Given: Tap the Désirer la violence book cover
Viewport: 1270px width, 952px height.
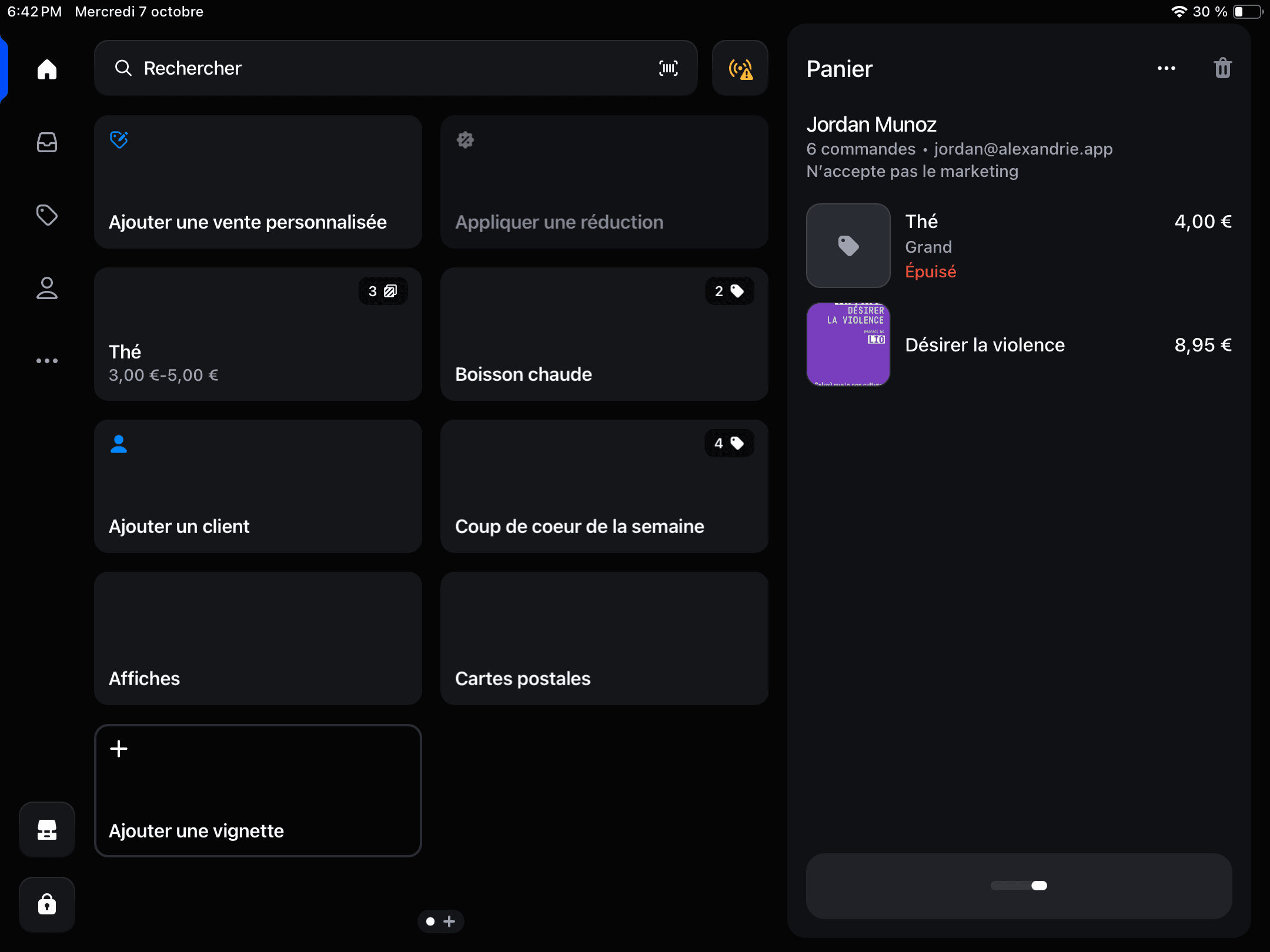Looking at the screenshot, I should pyautogui.click(x=848, y=344).
